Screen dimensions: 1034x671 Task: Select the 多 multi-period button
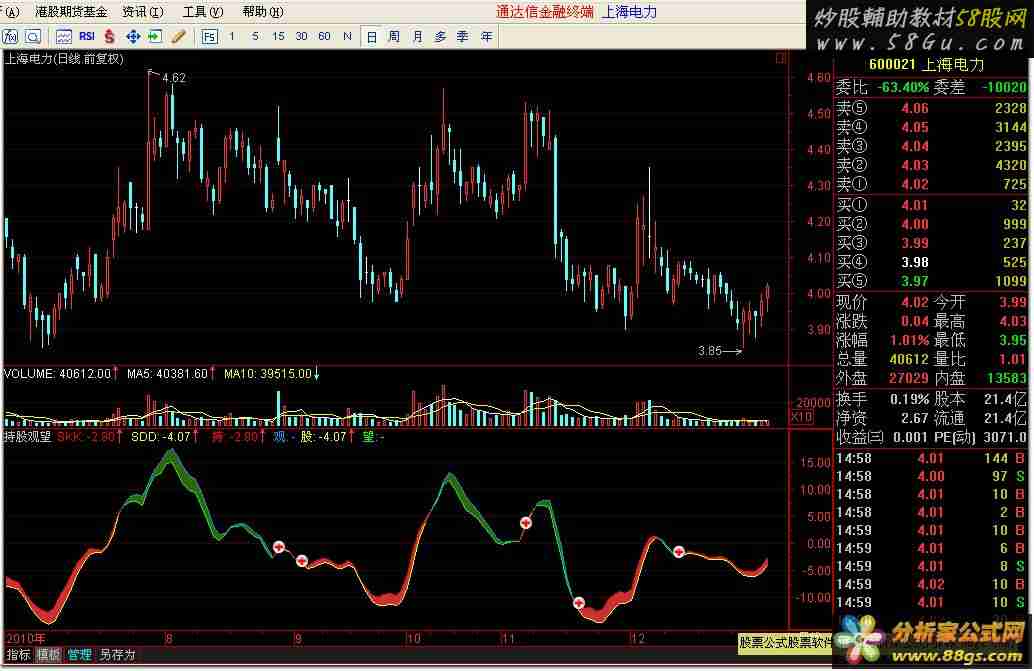click(441, 37)
